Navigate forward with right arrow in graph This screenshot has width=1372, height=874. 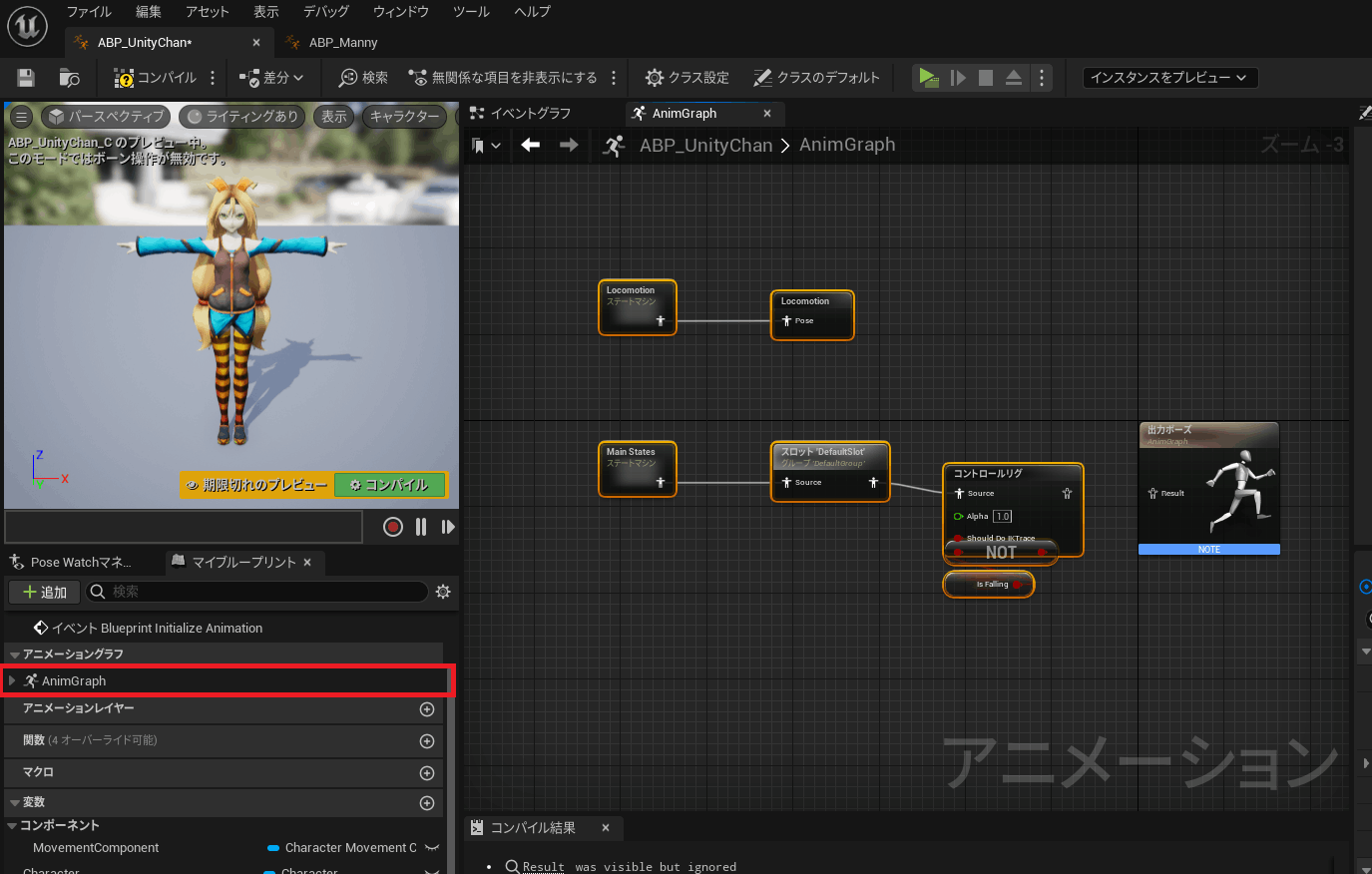pyautogui.click(x=569, y=146)
